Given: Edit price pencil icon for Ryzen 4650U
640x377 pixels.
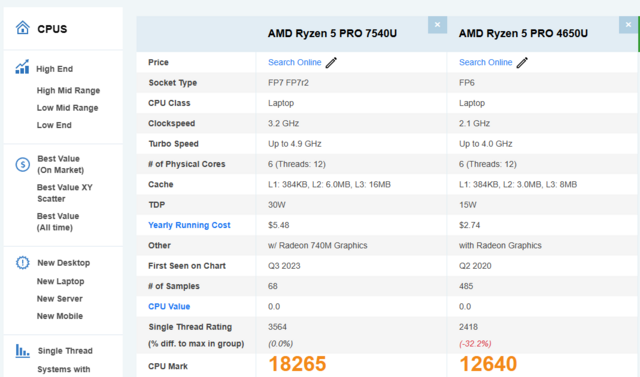Looking at the screenshot, I should click(x=522, y=62).
